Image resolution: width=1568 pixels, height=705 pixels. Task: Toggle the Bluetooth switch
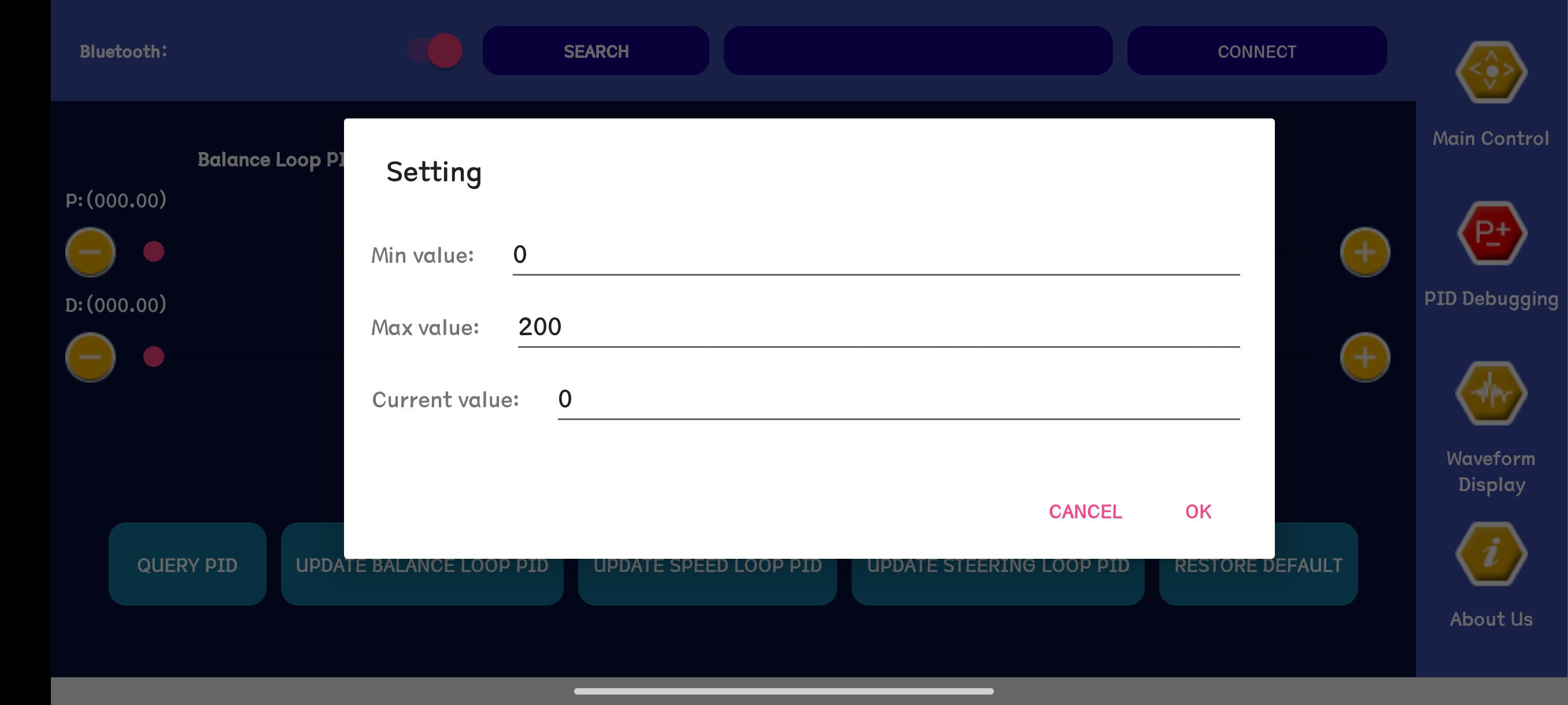(x=435, y=50)
